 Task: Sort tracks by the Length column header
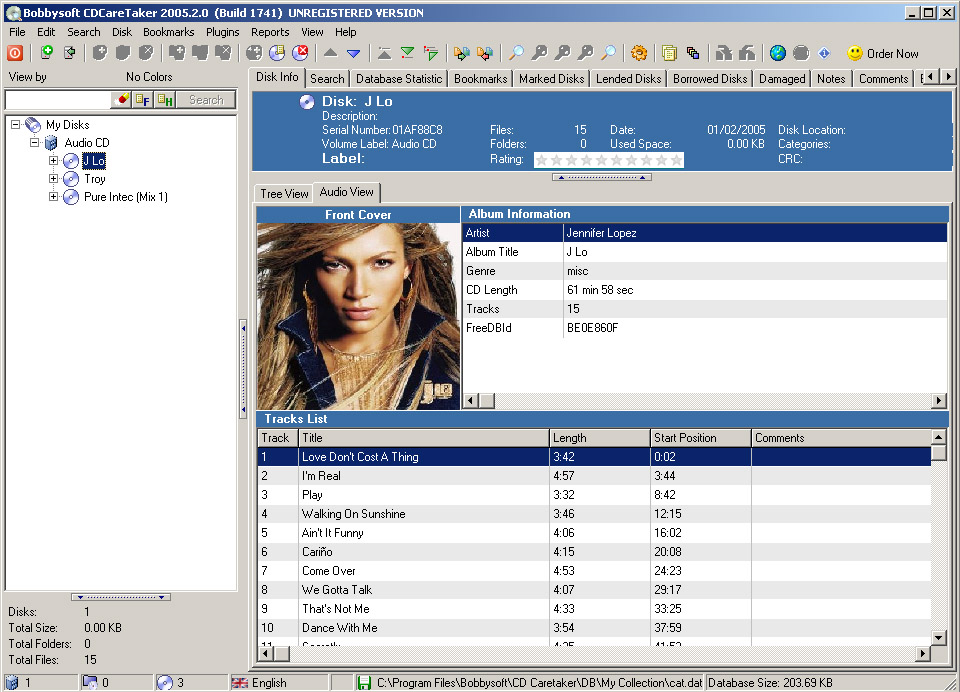pos(599,438)
